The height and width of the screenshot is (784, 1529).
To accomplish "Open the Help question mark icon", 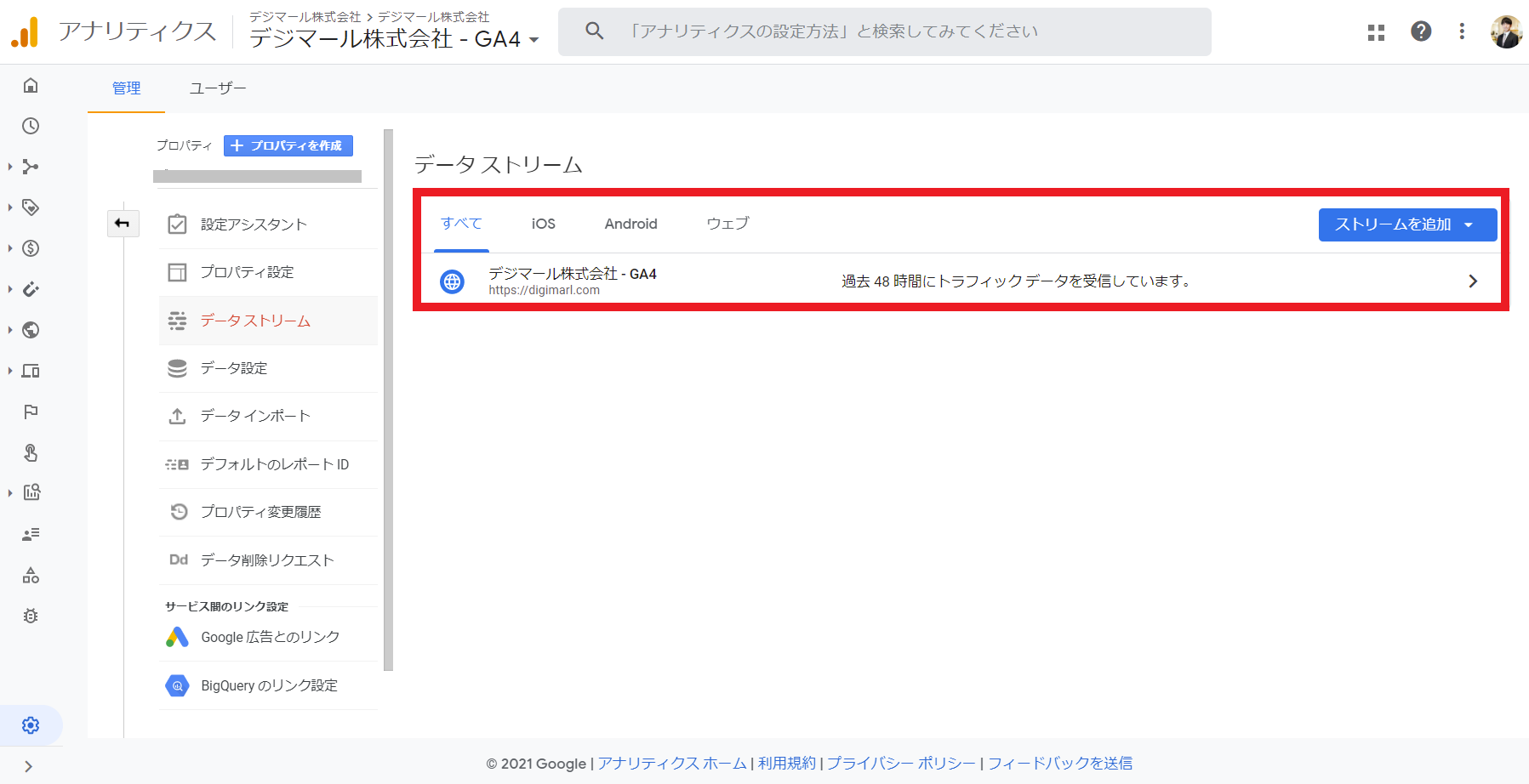I will tap(1421, 31).
